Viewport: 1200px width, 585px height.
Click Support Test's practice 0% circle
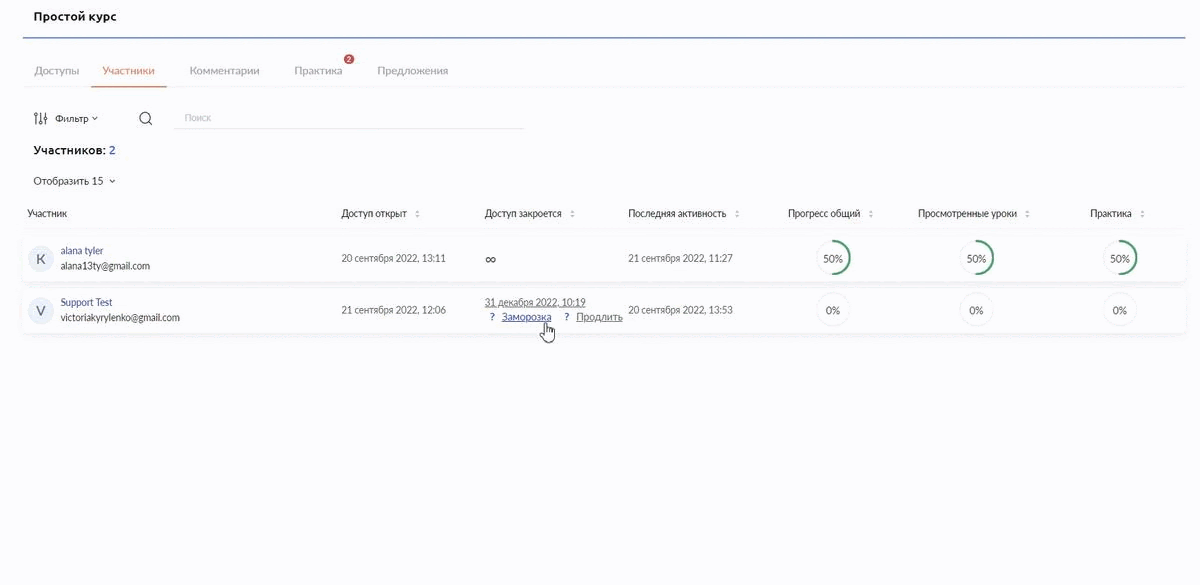coord(1120,310)
